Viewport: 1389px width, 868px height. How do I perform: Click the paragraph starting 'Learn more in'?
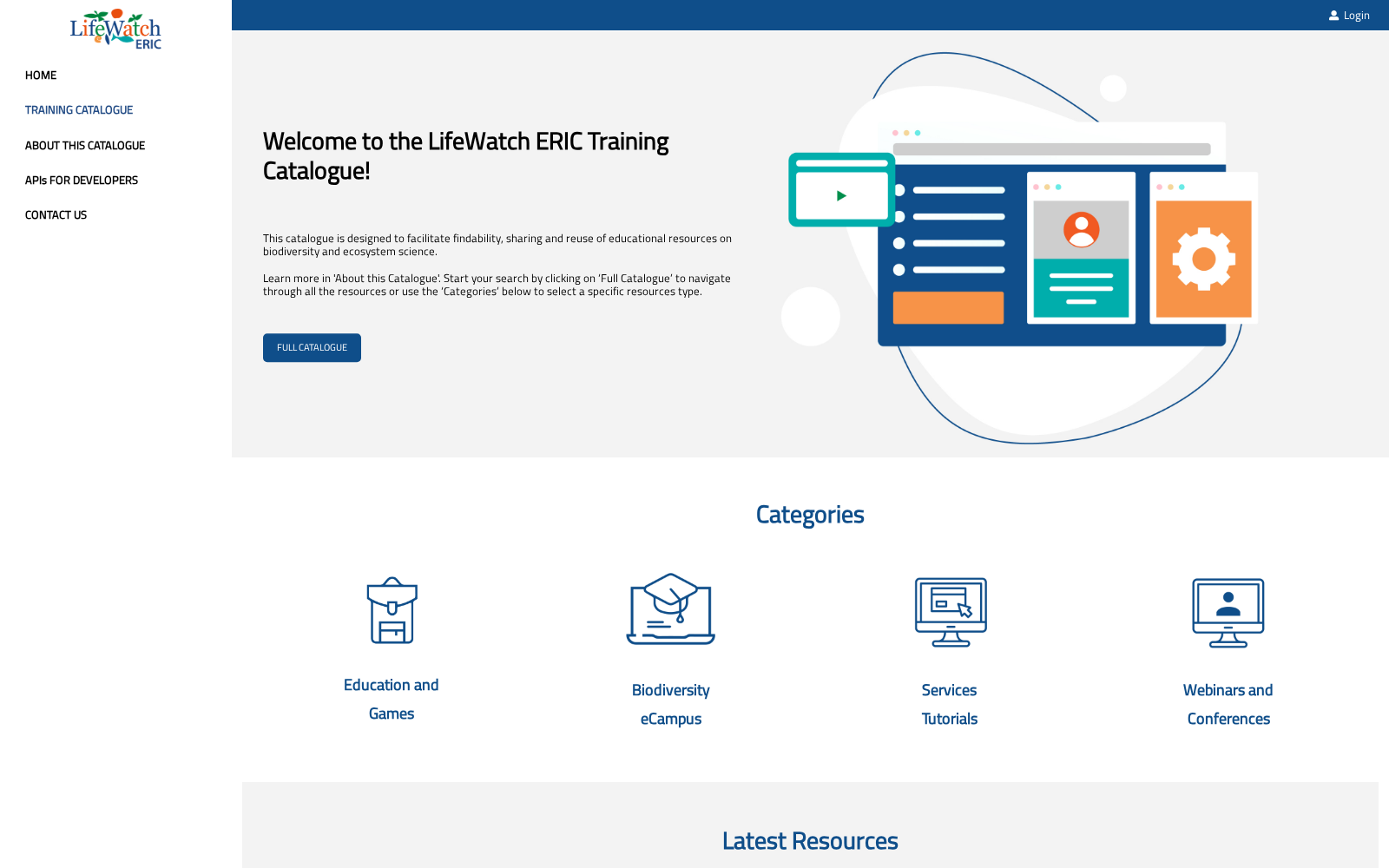(497, 285)
